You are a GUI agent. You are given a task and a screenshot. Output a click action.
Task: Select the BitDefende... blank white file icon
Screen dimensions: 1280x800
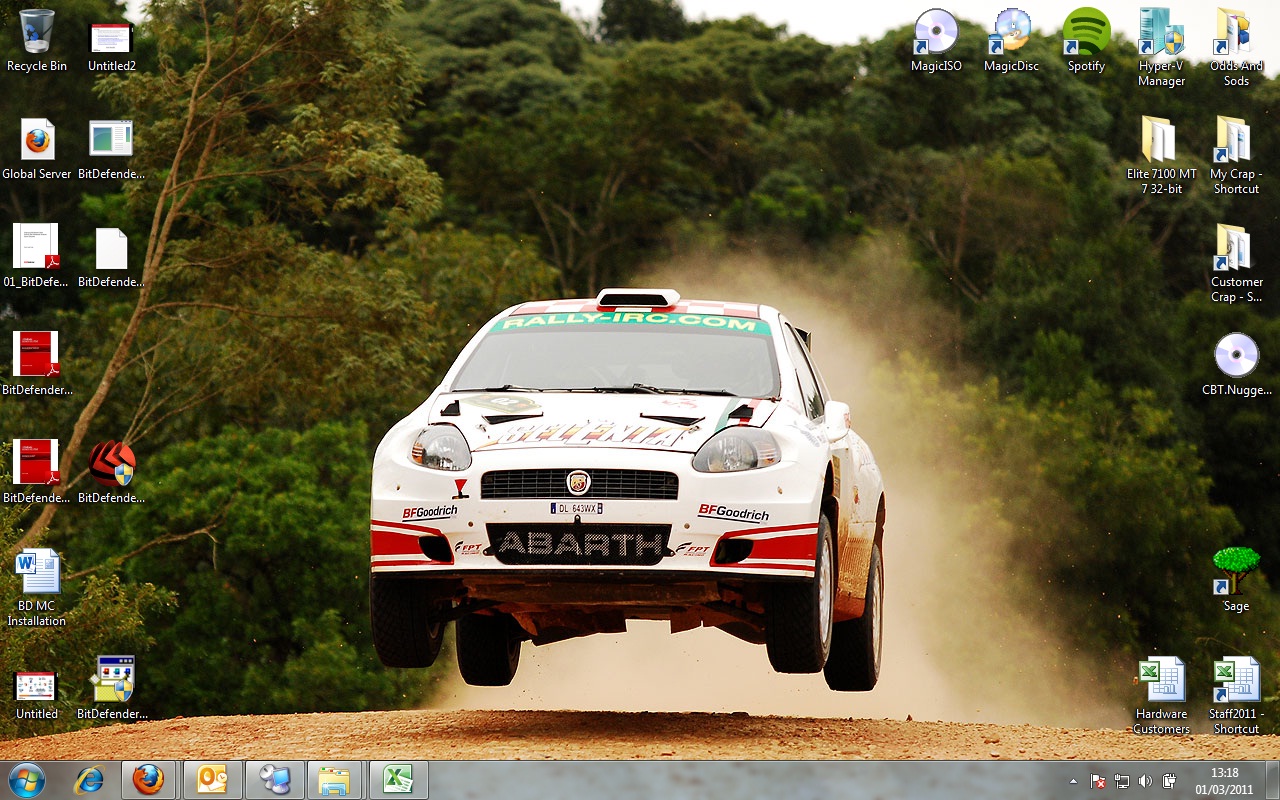pos(111,257)
